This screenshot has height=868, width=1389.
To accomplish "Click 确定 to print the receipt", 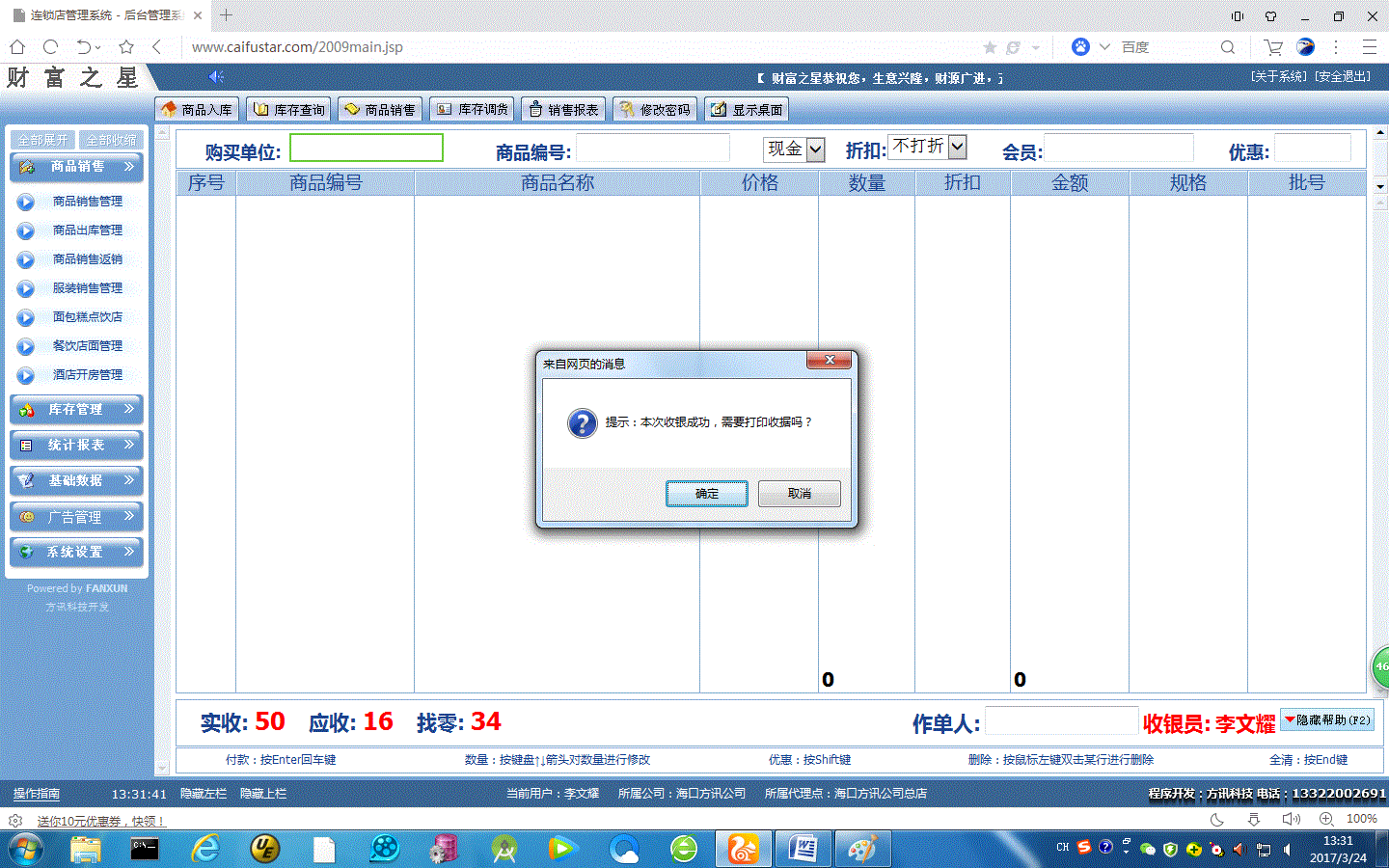I will (x=706, y=494).
